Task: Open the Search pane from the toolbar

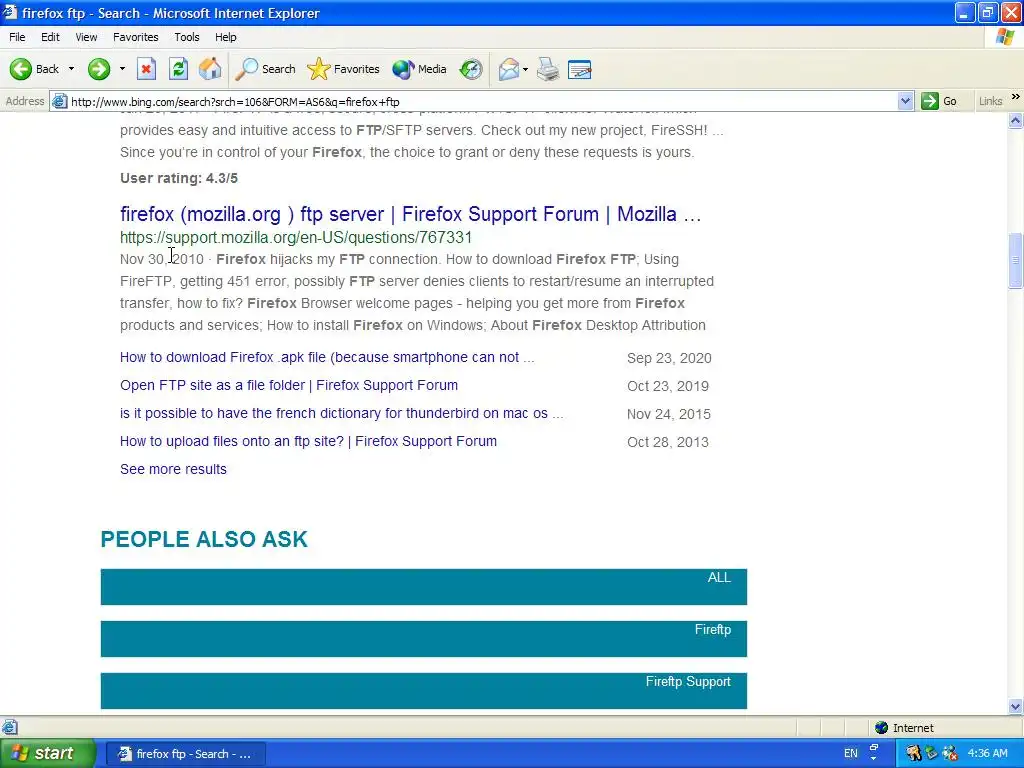Action: coord(265,69)
